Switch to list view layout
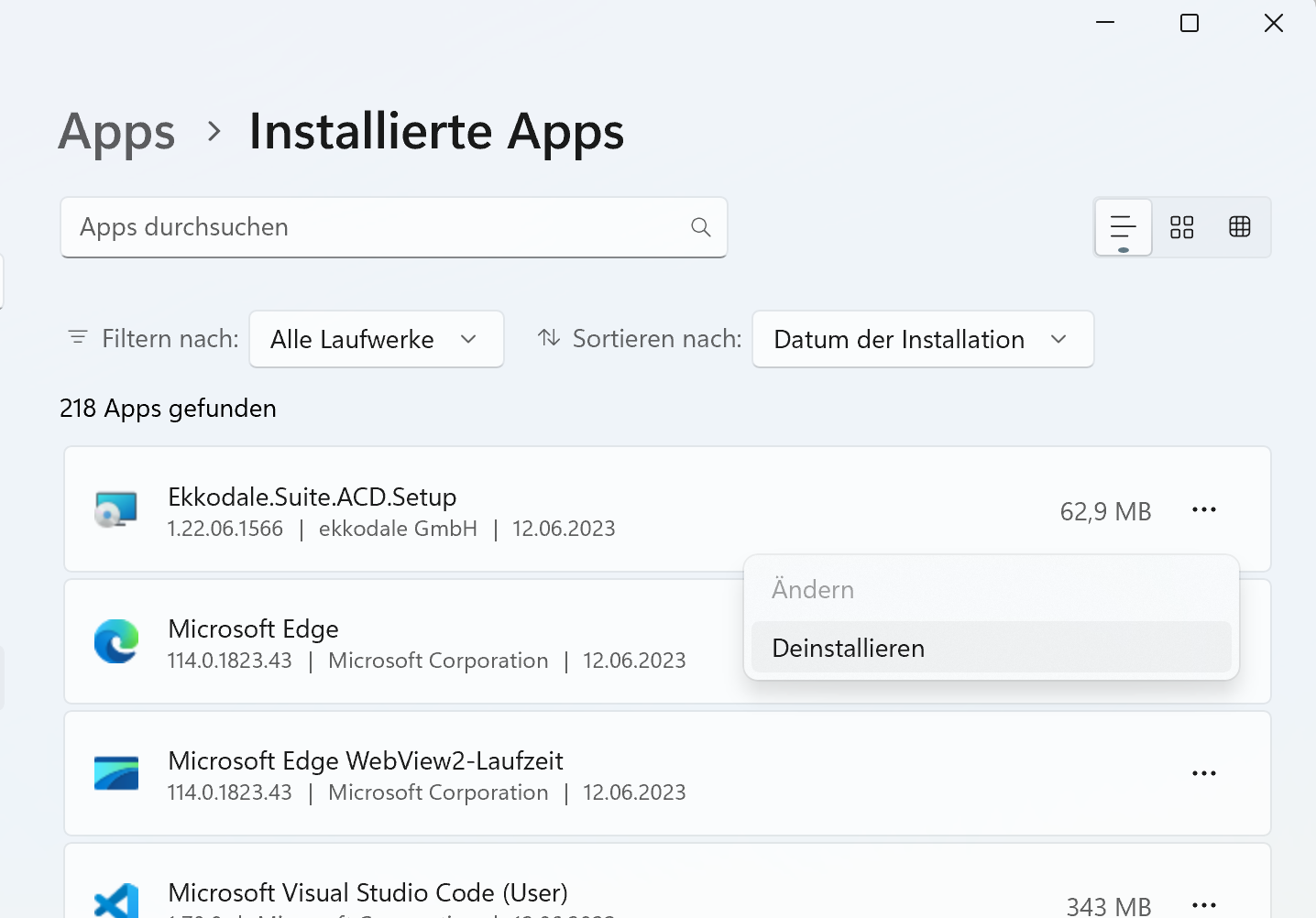This screenshot has width=1316, height=918. click(x=1124, y=227)
